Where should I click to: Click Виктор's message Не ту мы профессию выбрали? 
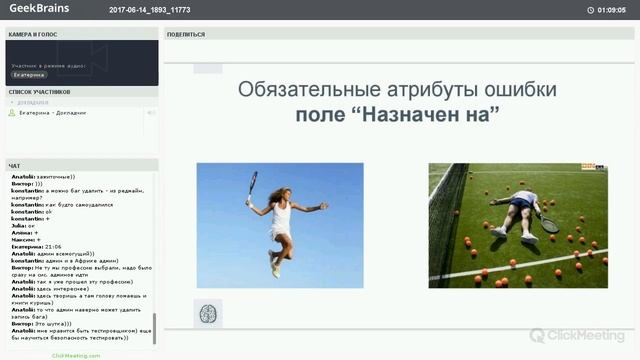tap(82, 271)
